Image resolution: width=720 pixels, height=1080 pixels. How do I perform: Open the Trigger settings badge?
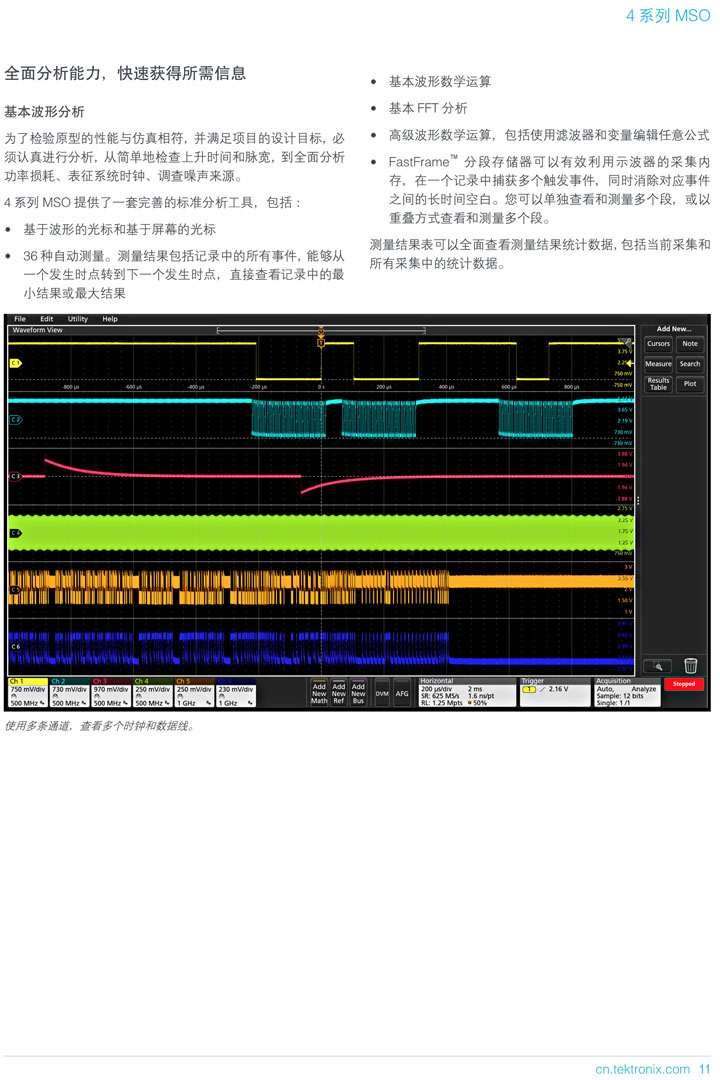555,692
